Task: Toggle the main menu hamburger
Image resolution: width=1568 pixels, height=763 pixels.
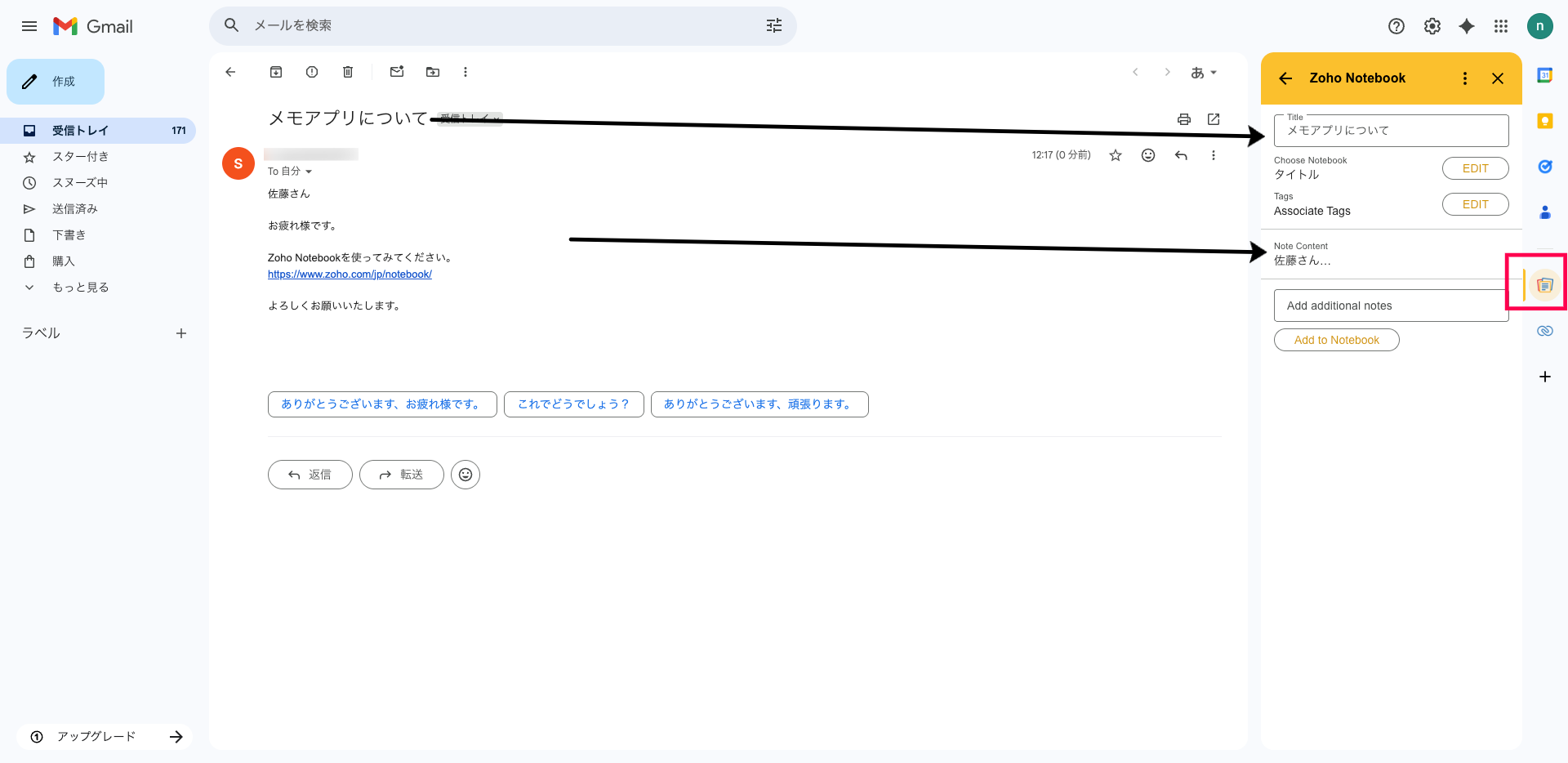Action: (29, 26)
